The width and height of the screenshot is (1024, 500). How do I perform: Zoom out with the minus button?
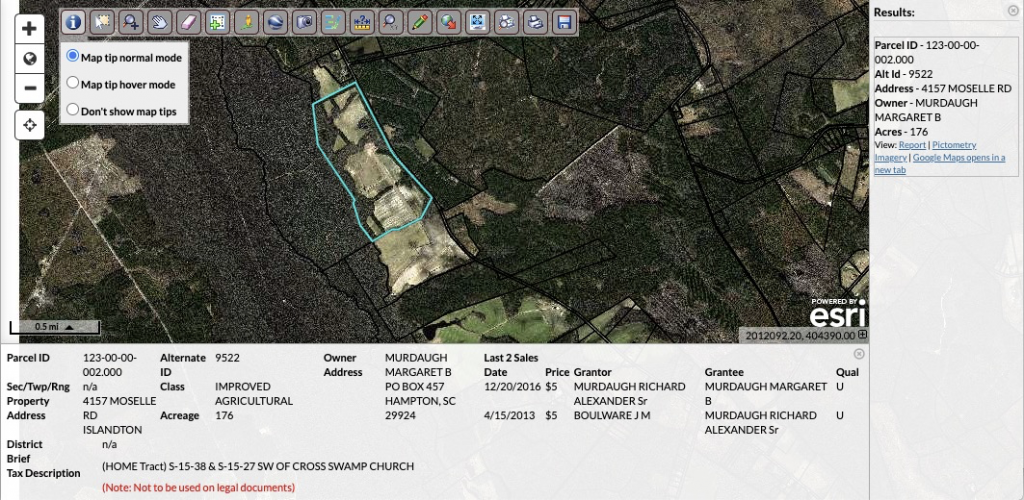tap(30, 88)
